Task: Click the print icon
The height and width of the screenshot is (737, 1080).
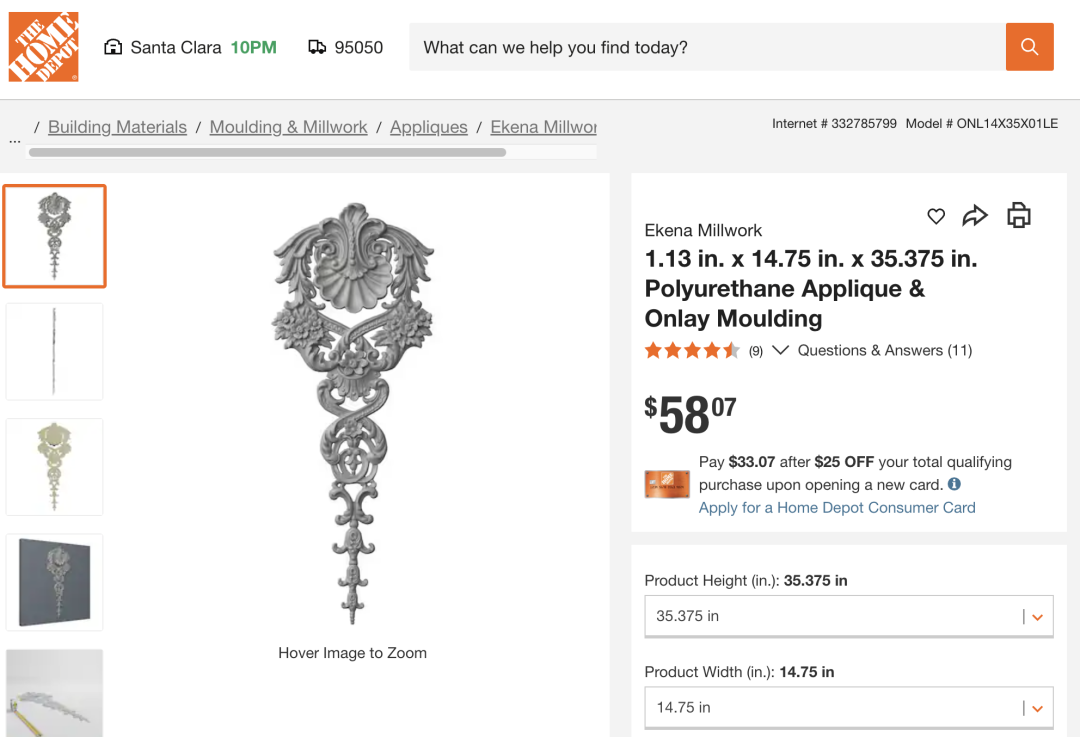Action: (1018, 216)
